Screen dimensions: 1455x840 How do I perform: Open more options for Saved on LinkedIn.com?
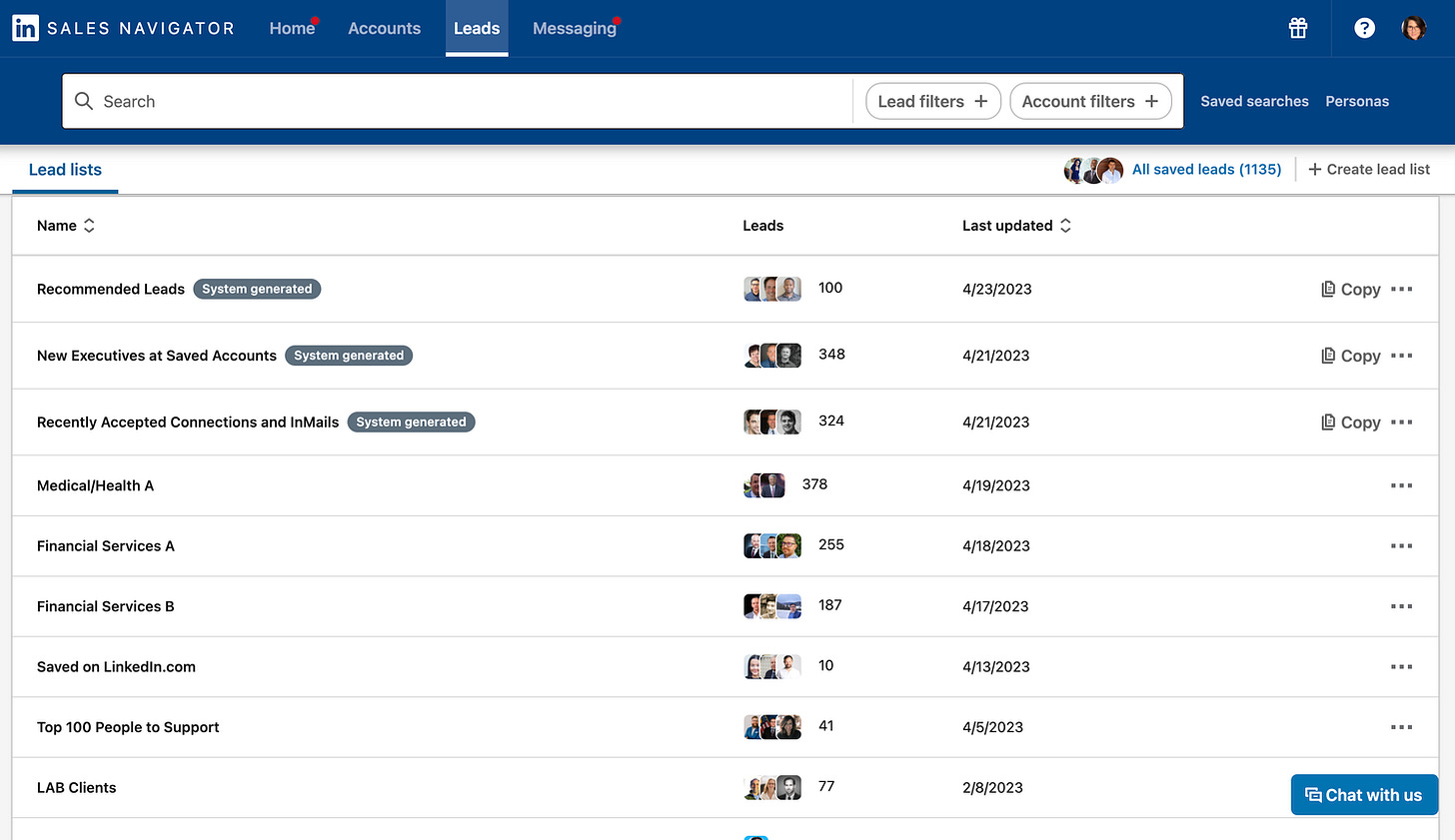pyautogui.click(x=1402, y=667)
